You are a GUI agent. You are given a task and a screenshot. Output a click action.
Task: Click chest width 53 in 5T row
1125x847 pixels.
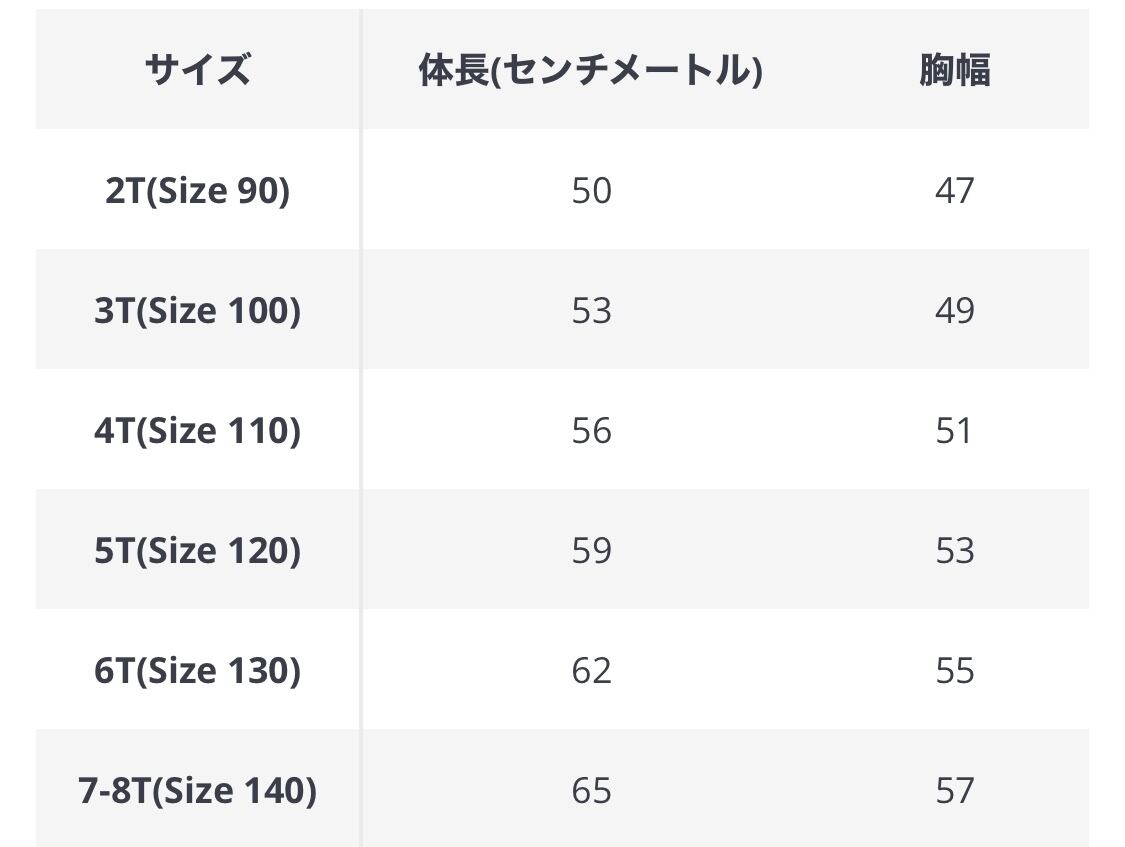[x=954, y=550]
